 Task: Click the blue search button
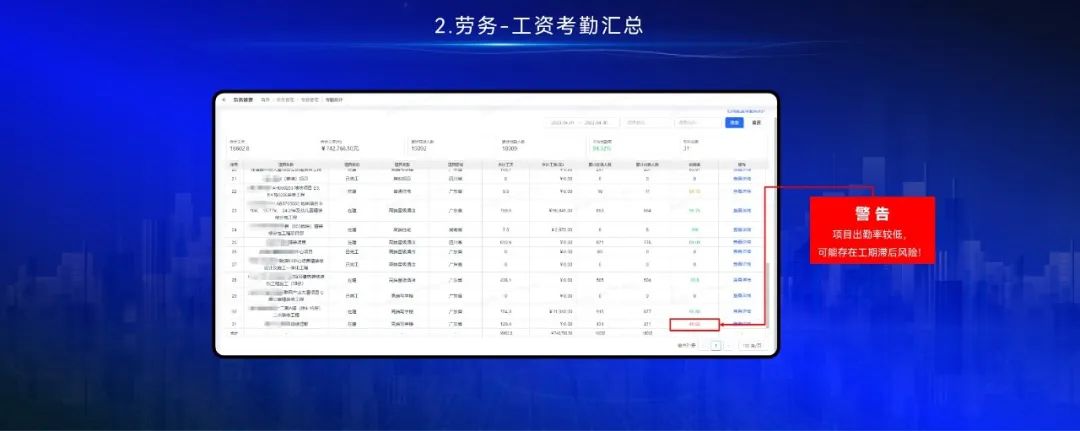734,123
